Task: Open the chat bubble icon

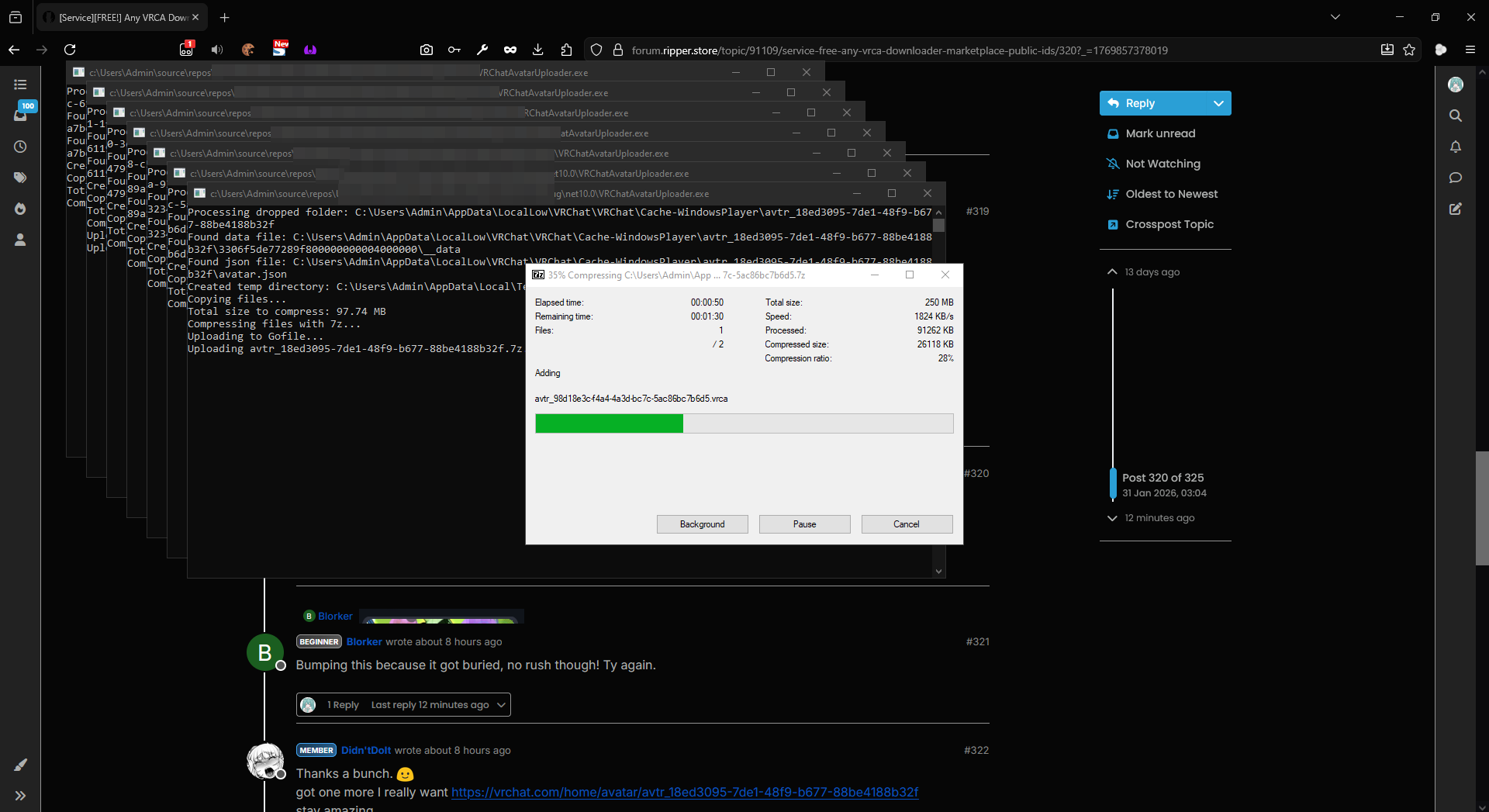Action: (1456, 178)
